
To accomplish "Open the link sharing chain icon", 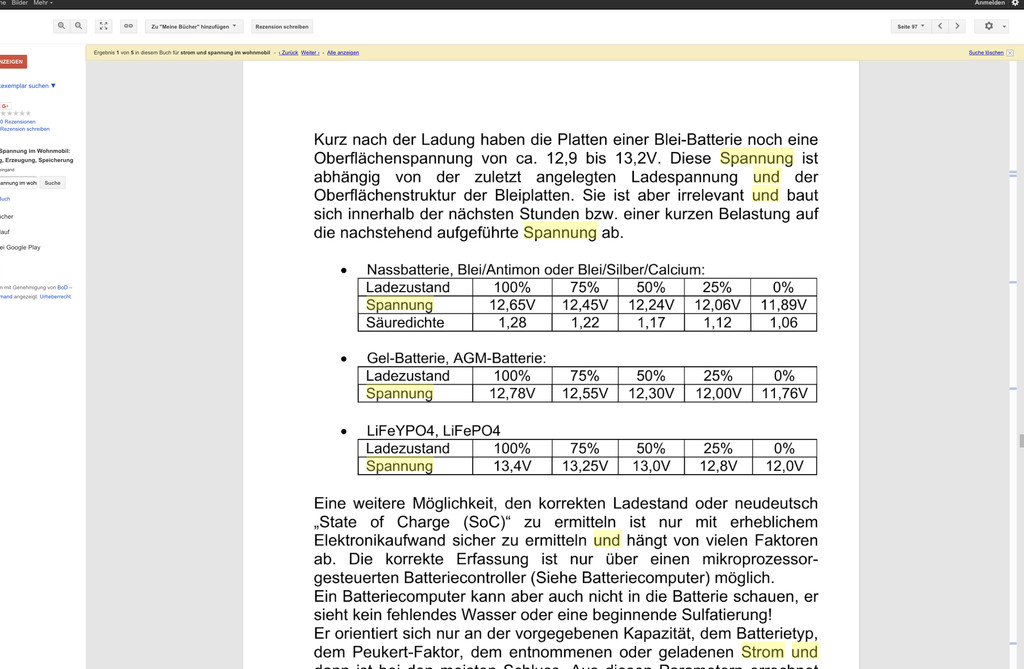I will point(129,26).
